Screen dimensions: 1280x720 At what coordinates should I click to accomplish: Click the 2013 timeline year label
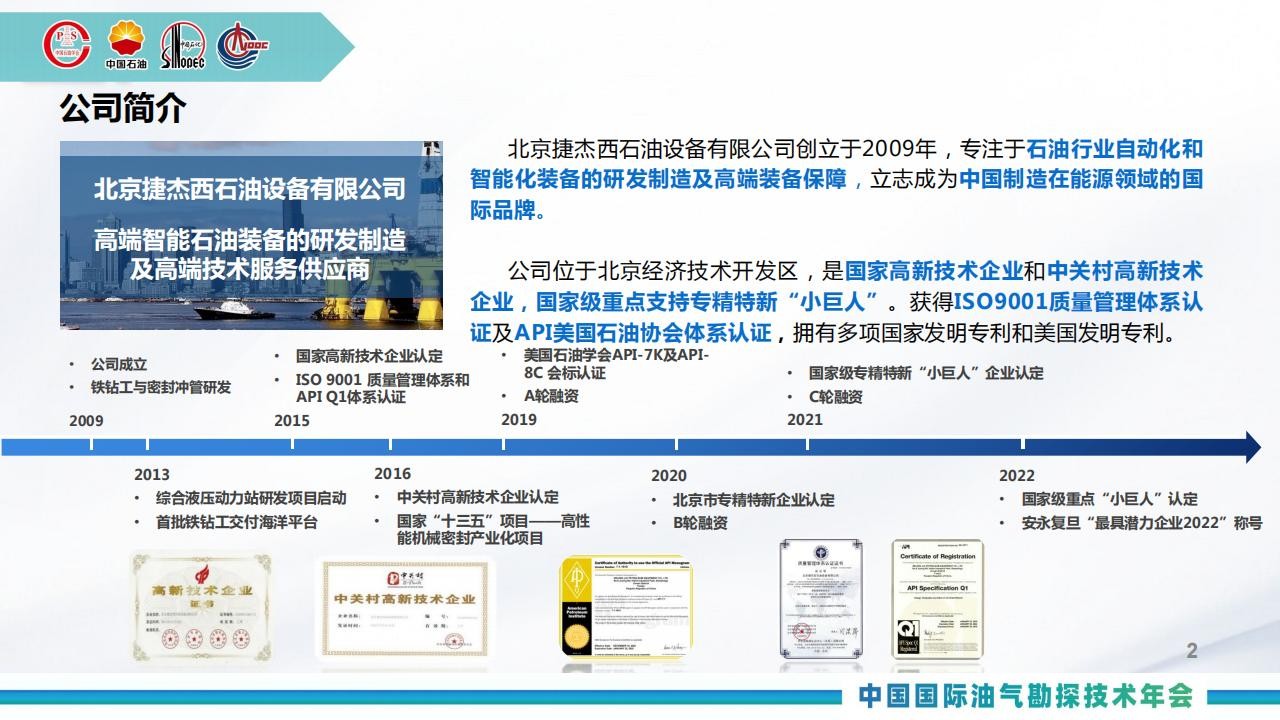click(152, 474)
